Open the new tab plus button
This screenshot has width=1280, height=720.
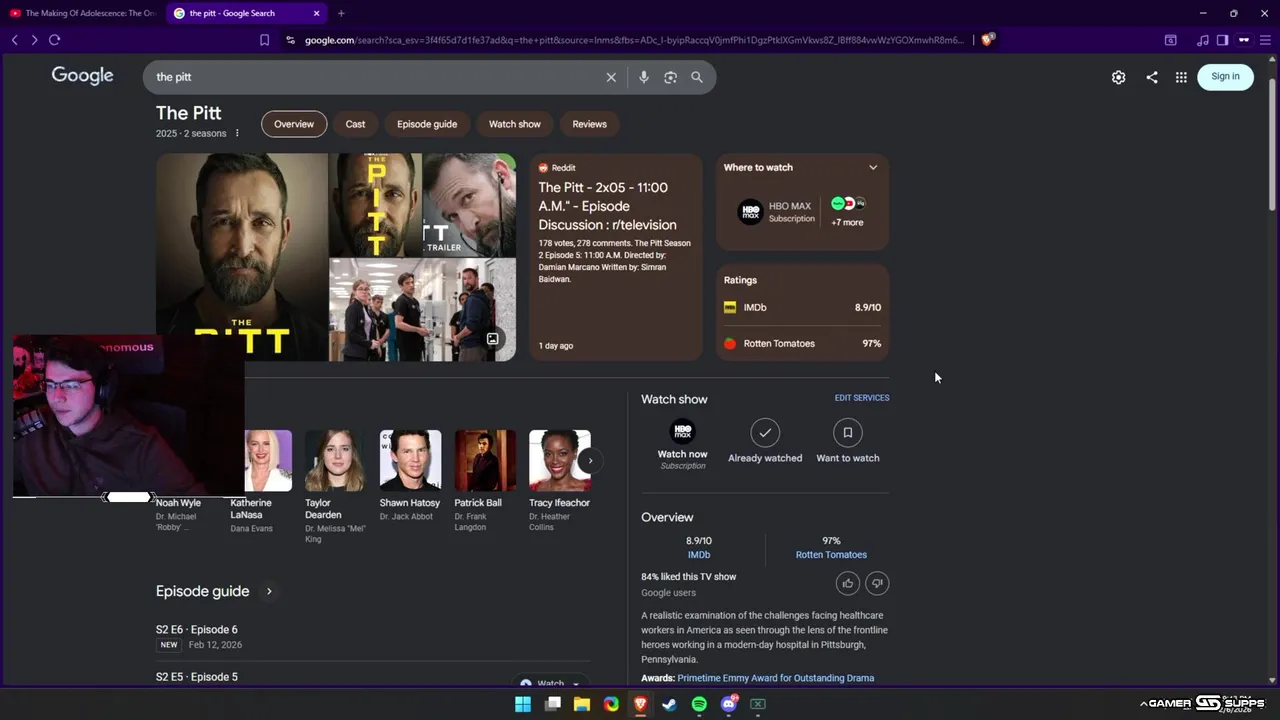[341, 13]
